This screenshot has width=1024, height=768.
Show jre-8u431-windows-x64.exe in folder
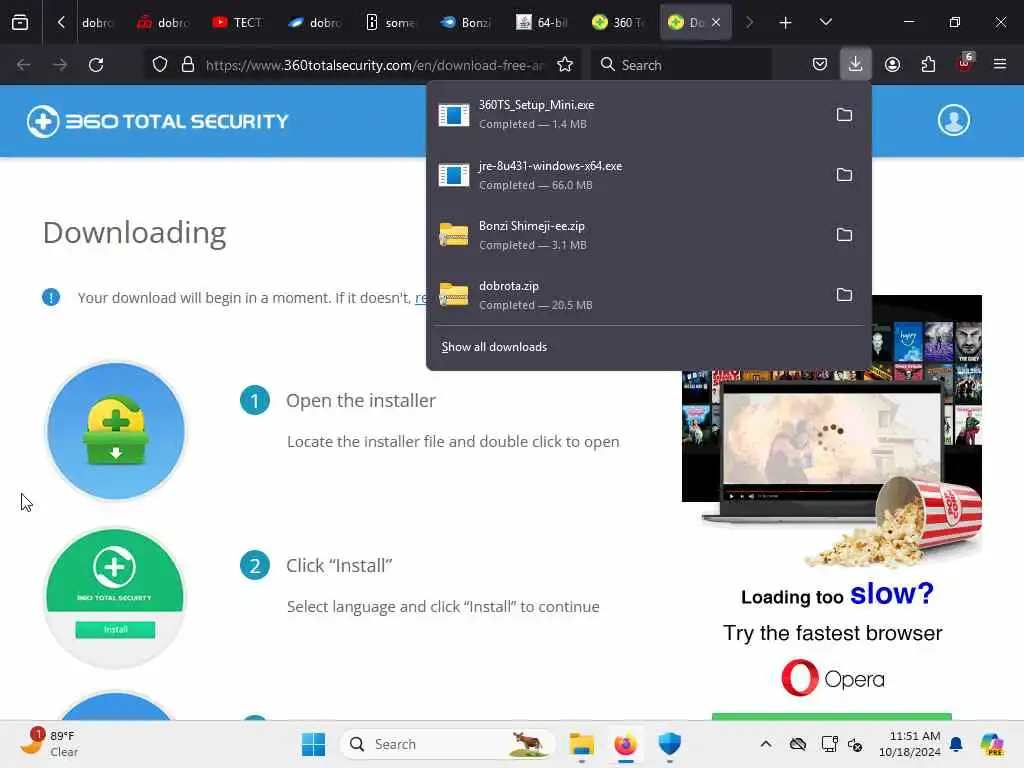[844, 175]
